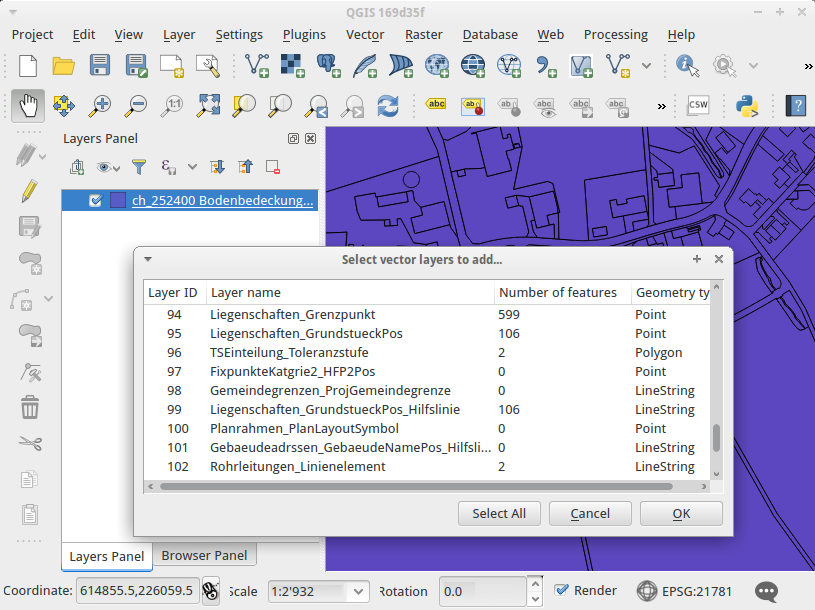Screen dimensions: 815x610
Task: Expand all layers in Layers Panel
Action: pos(217,167)
